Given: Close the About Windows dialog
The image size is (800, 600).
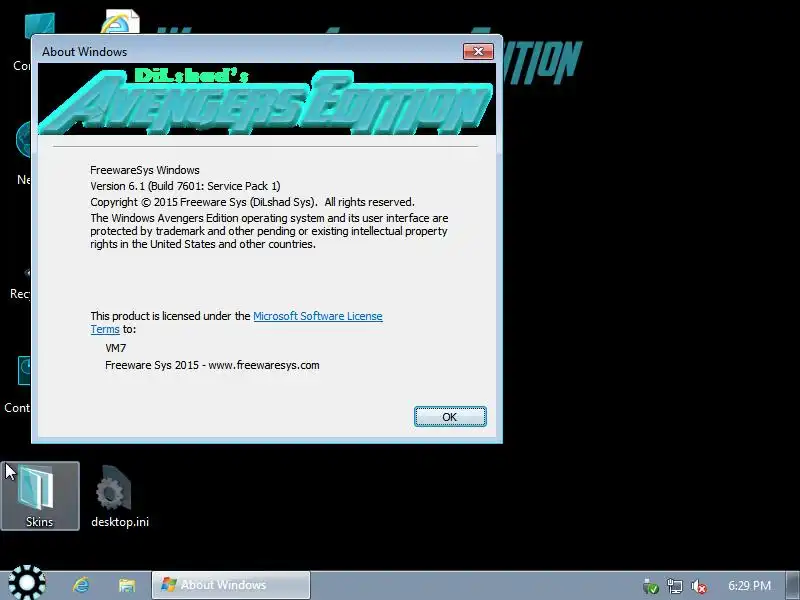Looking at the screenshot, I should point(478,52).
